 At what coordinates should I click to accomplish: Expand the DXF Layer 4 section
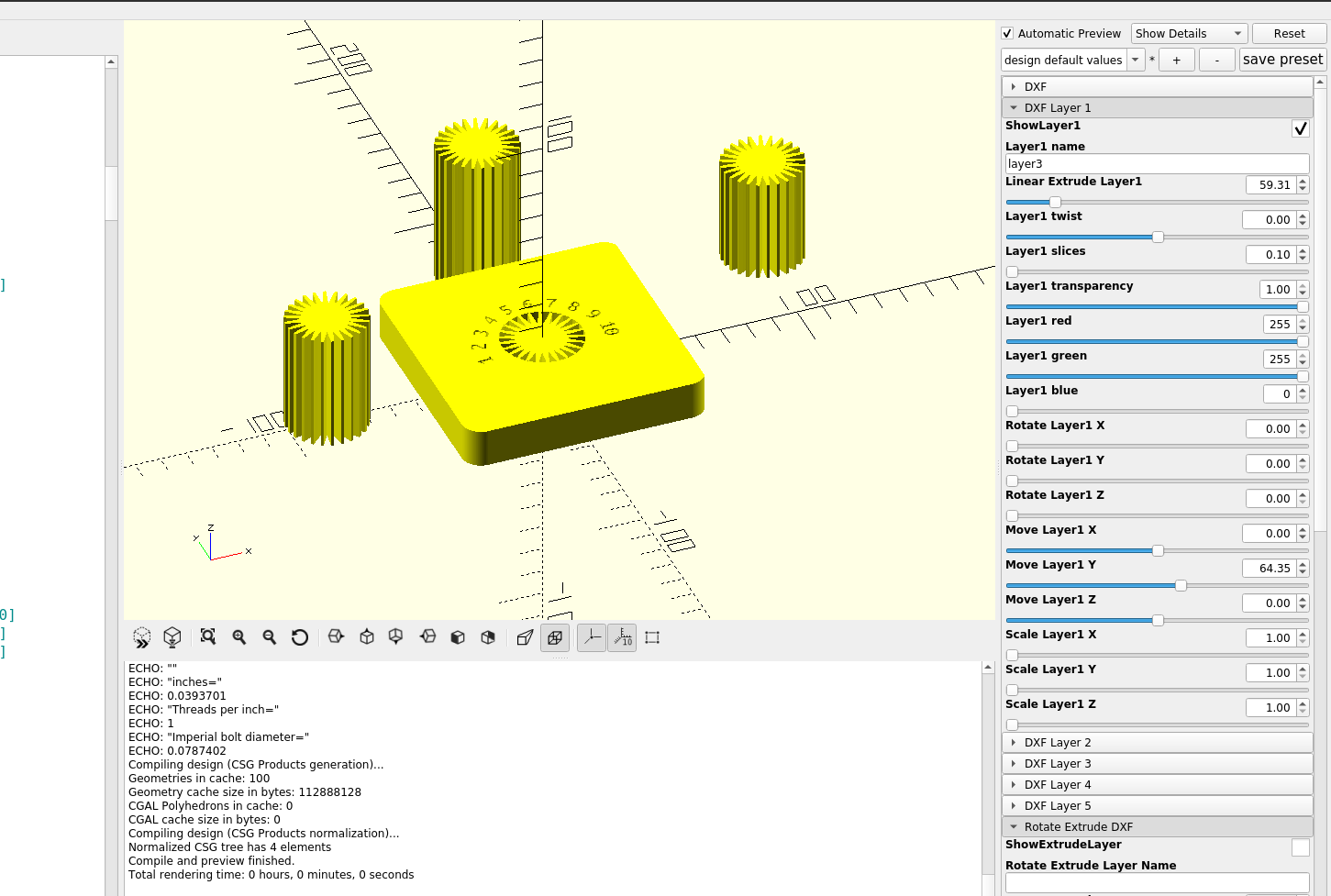1158,785
